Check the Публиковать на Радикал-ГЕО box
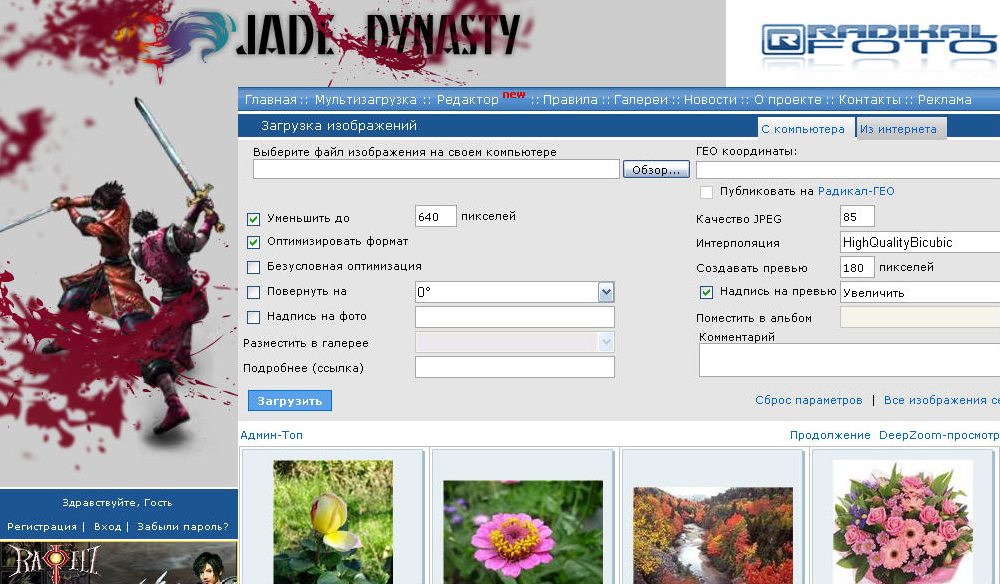 (x=706, y=192)
